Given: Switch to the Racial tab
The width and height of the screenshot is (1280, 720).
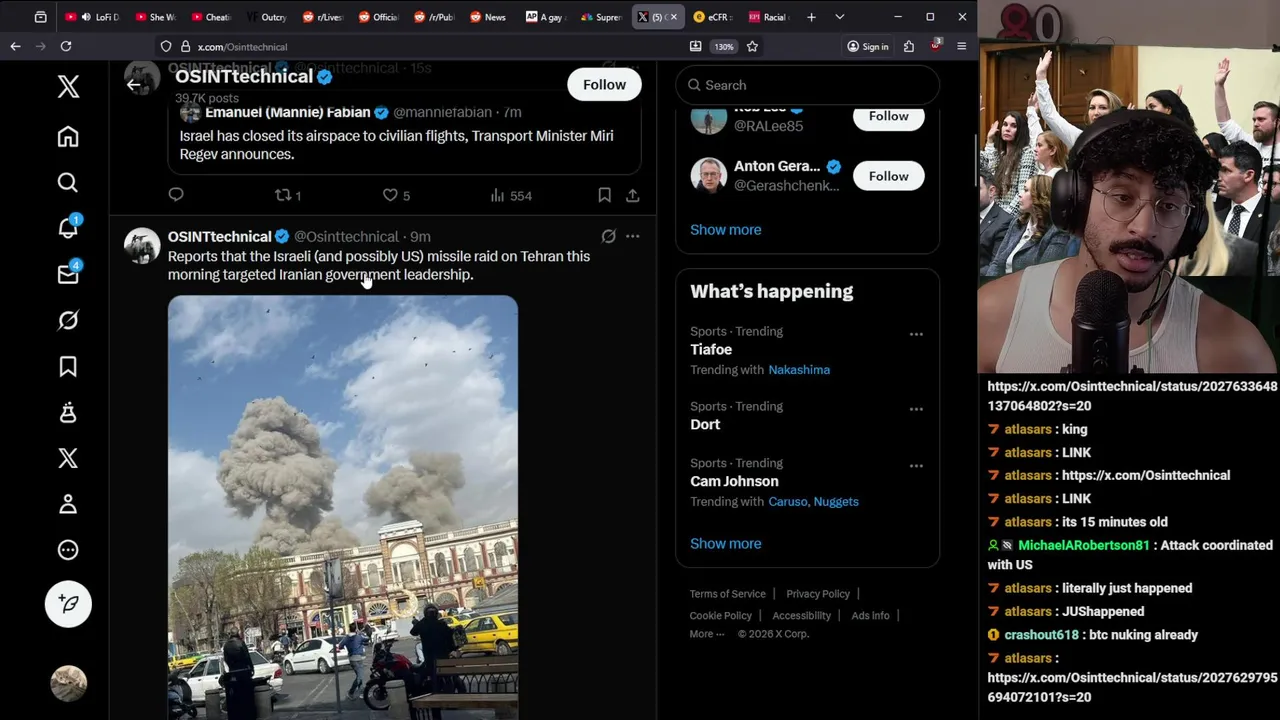Looking at the screenshot, I should click(x=768, y=17).
